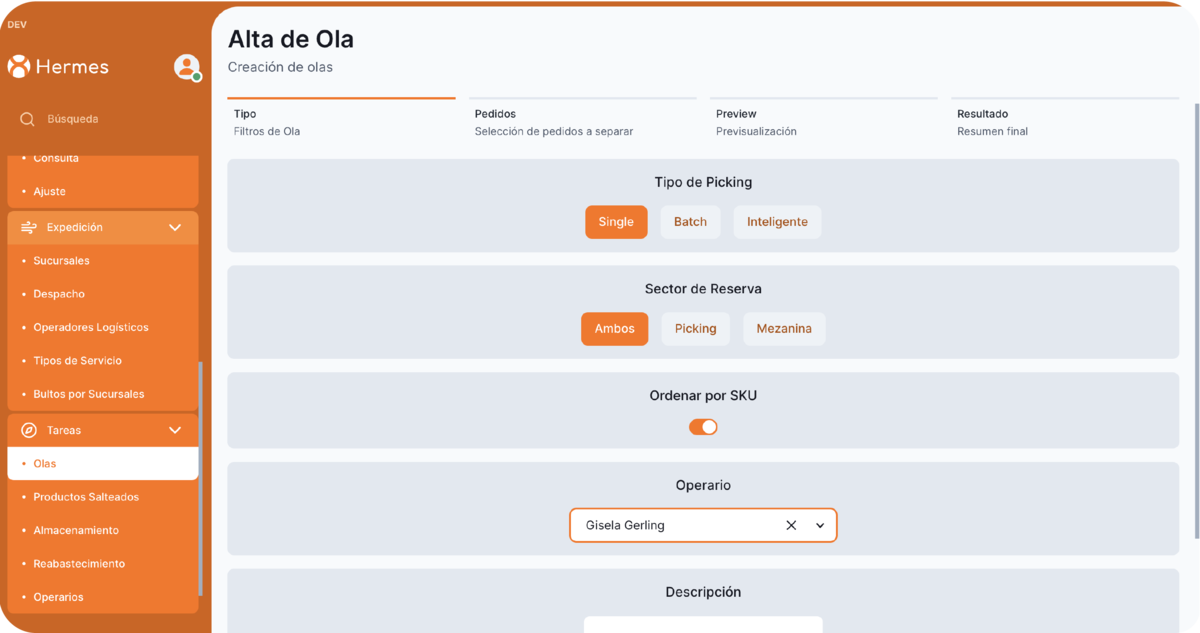1200x633 pixels.
Task: Click the Tareas compass icon
Action: (29, 430)
